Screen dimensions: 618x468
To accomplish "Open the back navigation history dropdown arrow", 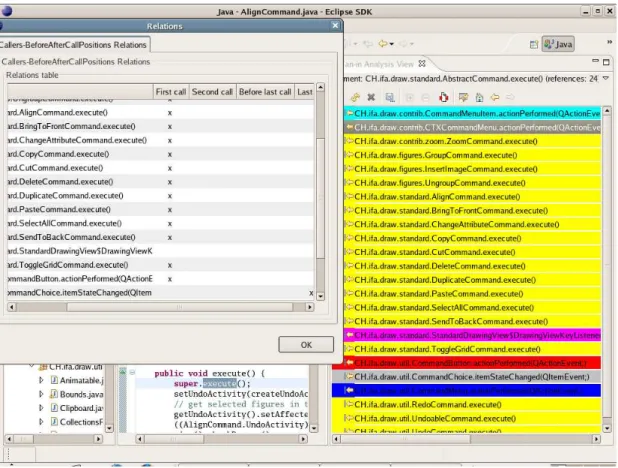I will (x=392, y=44).
